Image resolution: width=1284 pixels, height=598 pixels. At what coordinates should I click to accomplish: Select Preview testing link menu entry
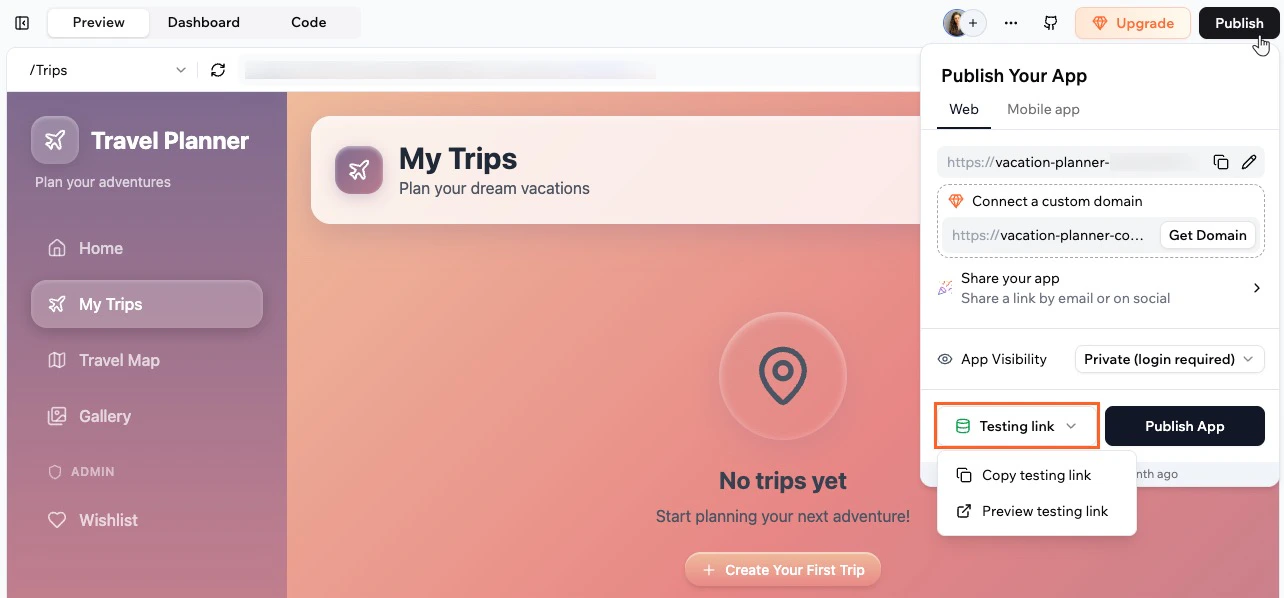pyautogui.click(x=1037, y=511)
